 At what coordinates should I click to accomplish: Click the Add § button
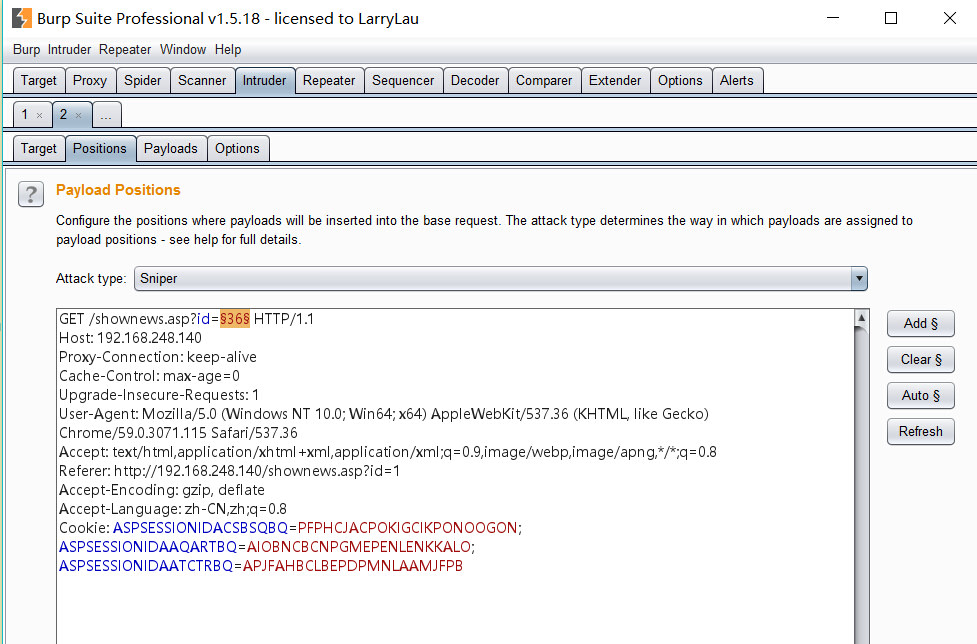[x=920, y=323]
